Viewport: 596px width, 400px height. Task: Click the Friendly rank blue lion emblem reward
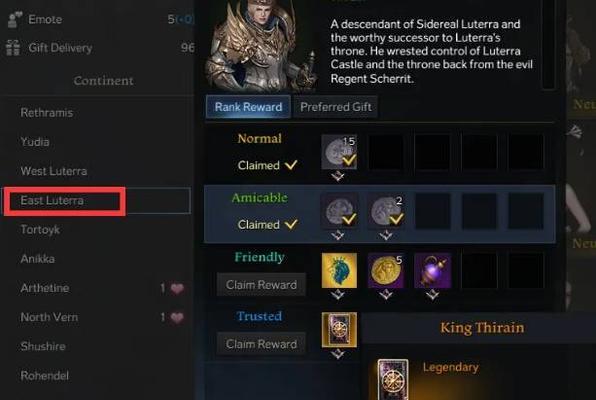(x=339, y=270)
